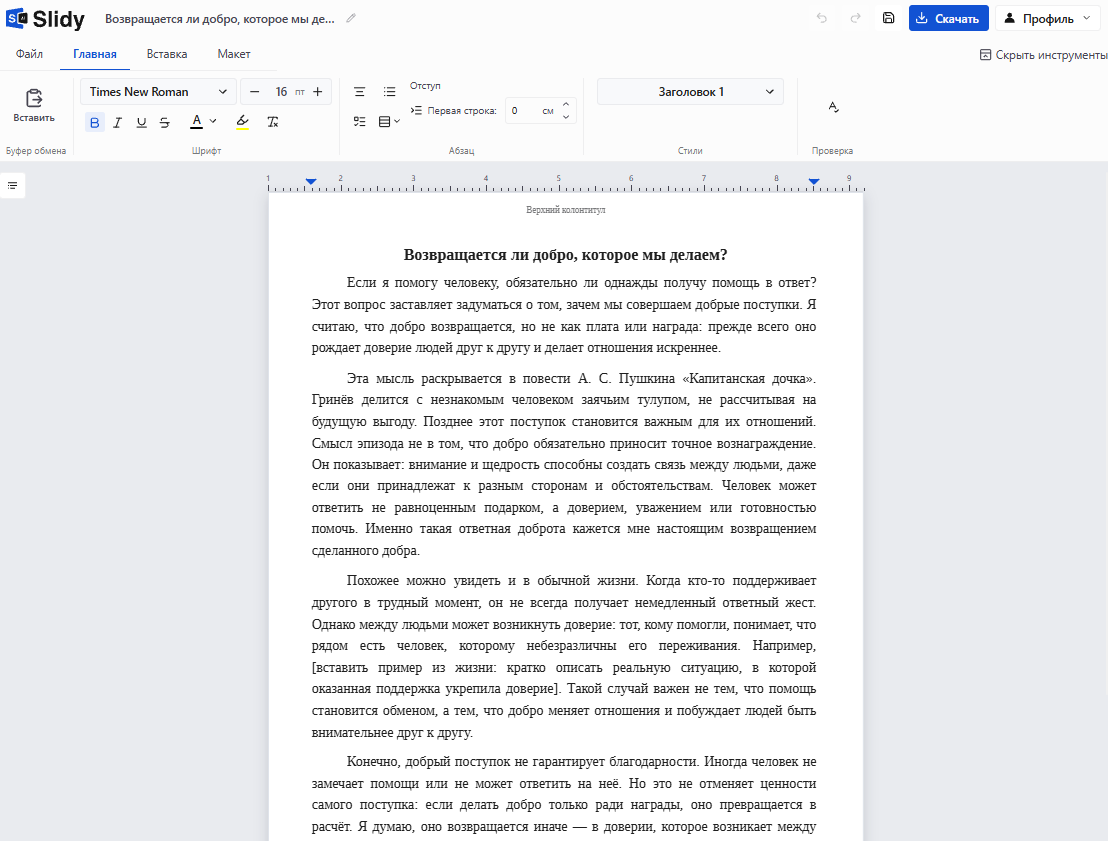This screenshot has height=841, width=1108.
Task: Toggle italic formatting
Action: (x=118, y=122)
